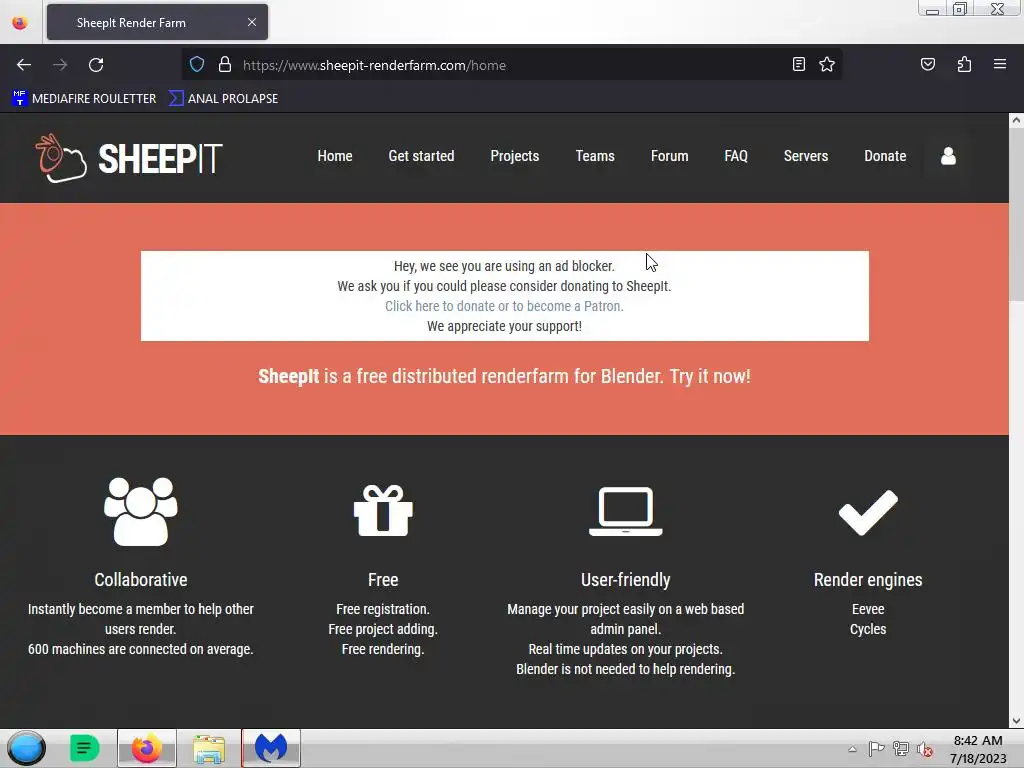Click the Collaborative heading

click(140, 580)
